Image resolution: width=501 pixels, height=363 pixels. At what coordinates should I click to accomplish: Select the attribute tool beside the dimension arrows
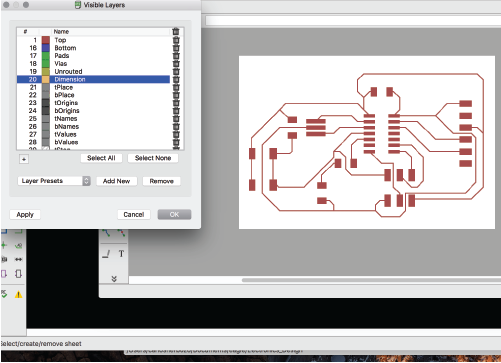point(4,259)
